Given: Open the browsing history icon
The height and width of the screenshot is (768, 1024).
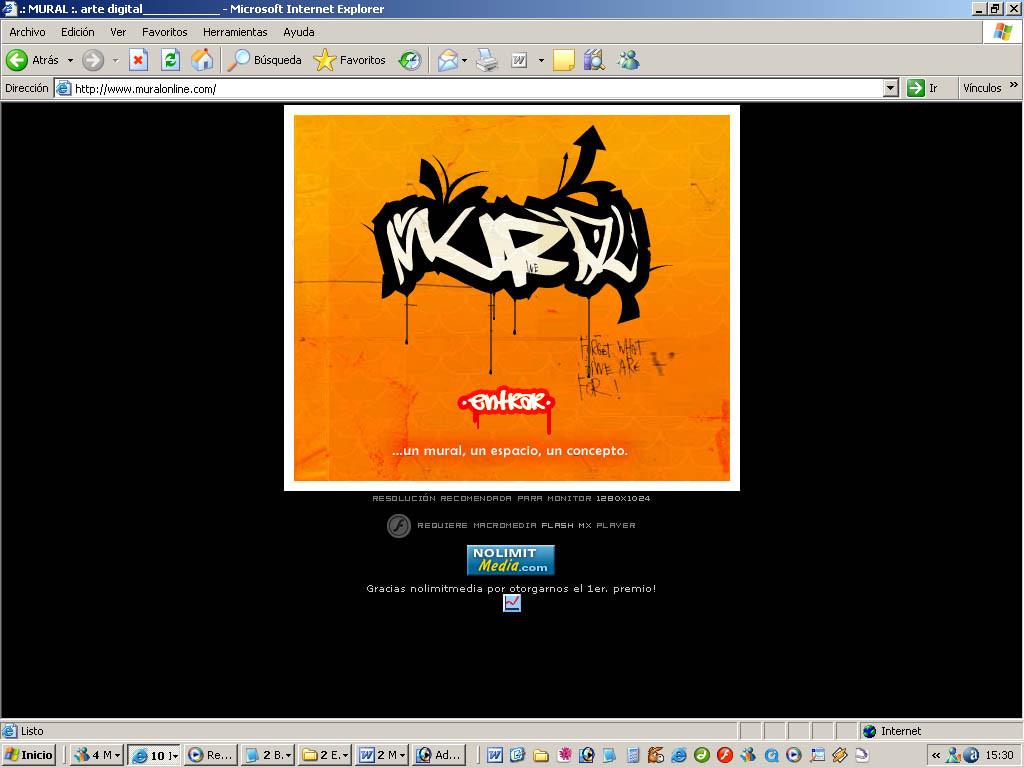Looking at the screenshot, I should (x=410, y=60).
